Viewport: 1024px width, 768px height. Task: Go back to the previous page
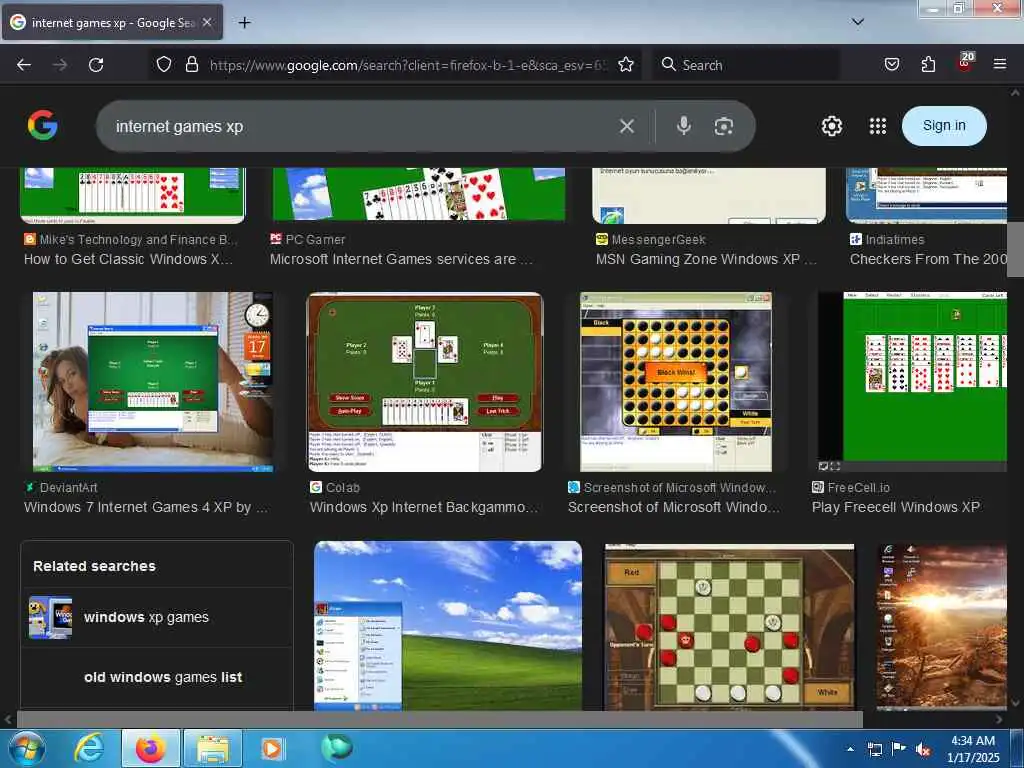click(x=24, y=65)
